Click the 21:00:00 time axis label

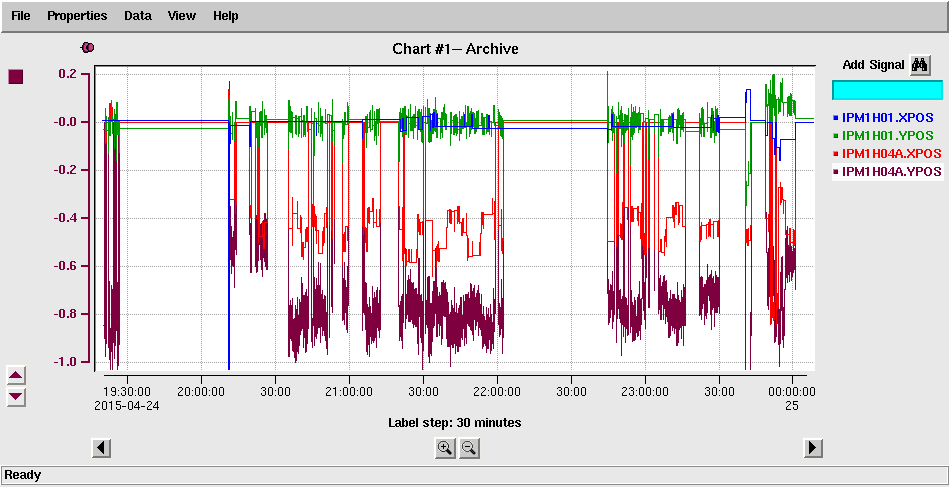pos(349,392)
